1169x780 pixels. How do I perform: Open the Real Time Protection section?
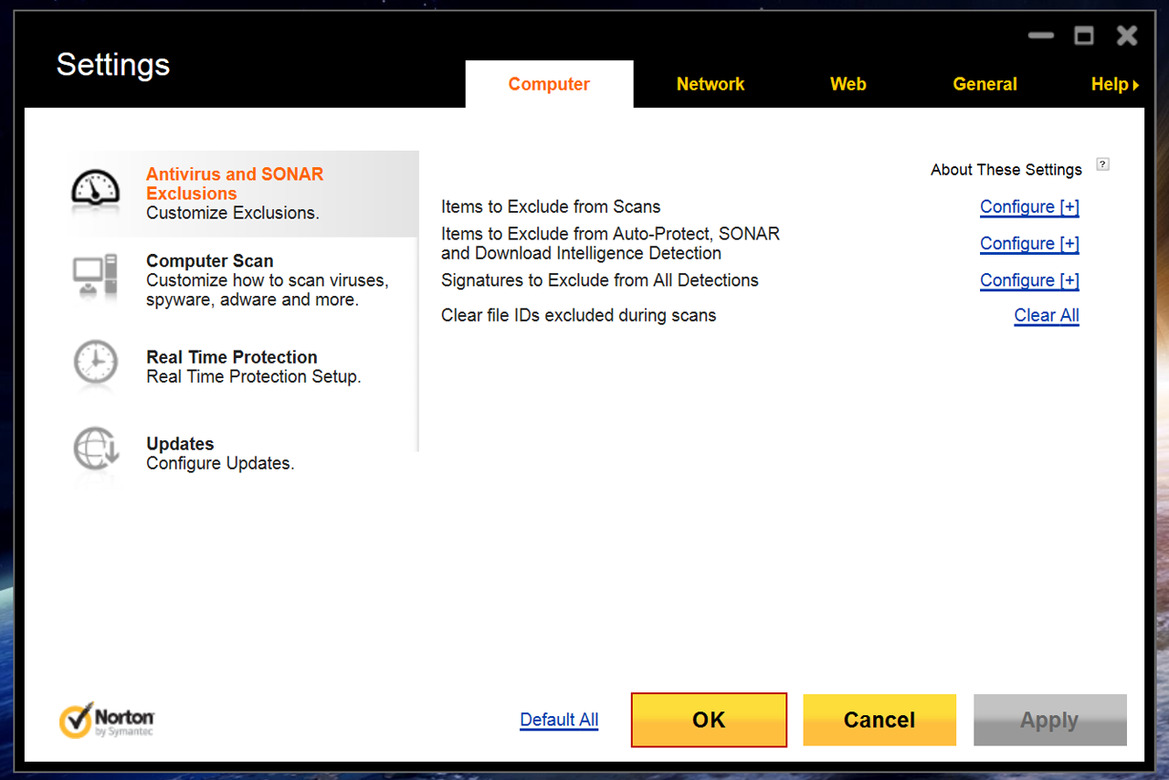(243, 366)
